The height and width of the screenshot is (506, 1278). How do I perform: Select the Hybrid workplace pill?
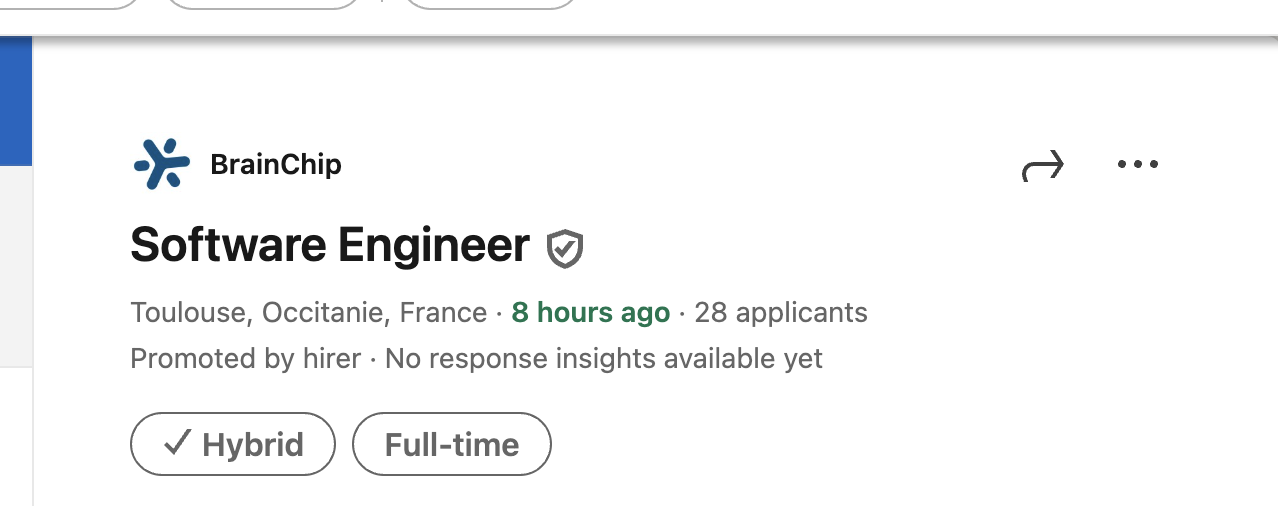[x=233, y=444]
